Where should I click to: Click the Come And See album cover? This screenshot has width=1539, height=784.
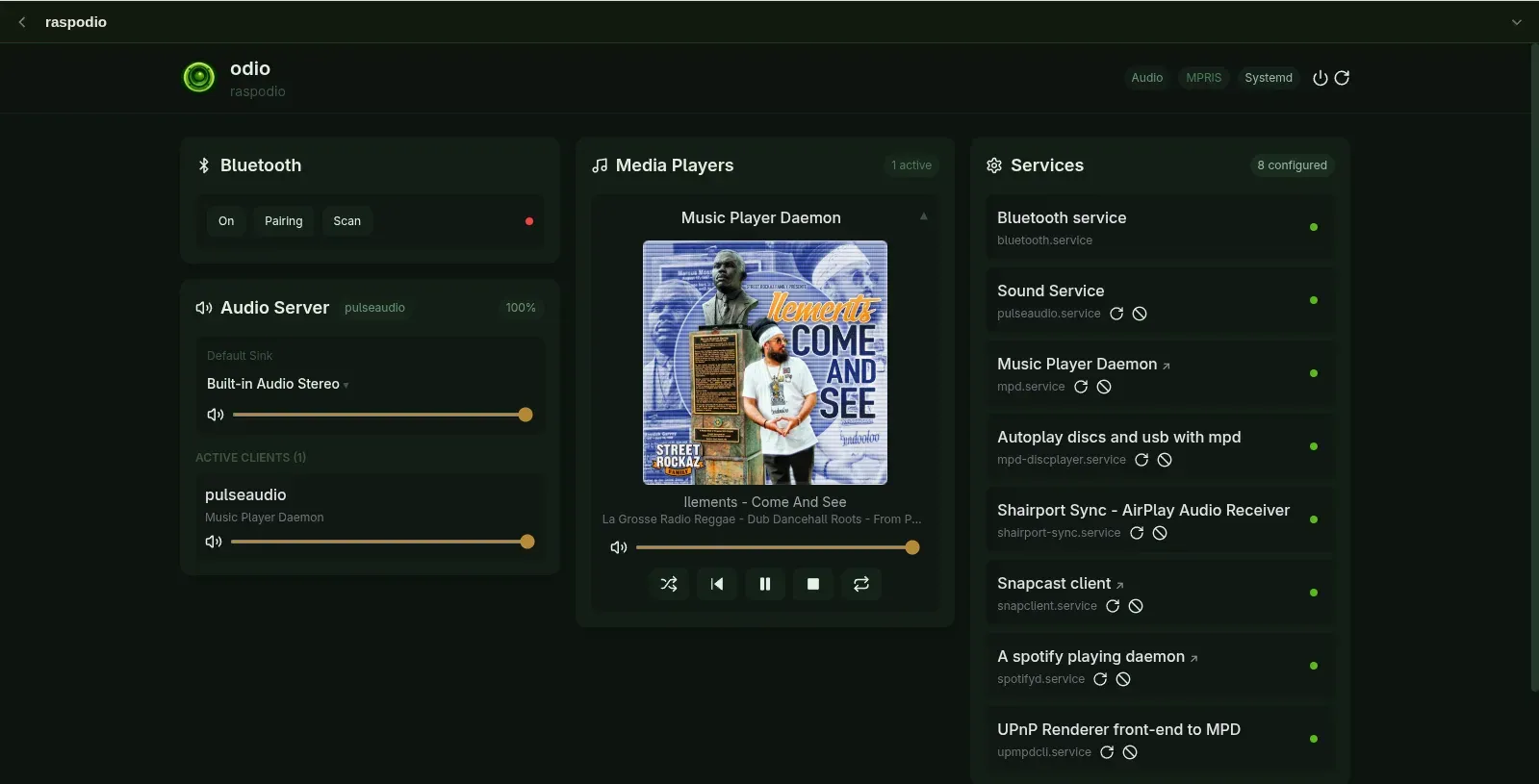765,363
